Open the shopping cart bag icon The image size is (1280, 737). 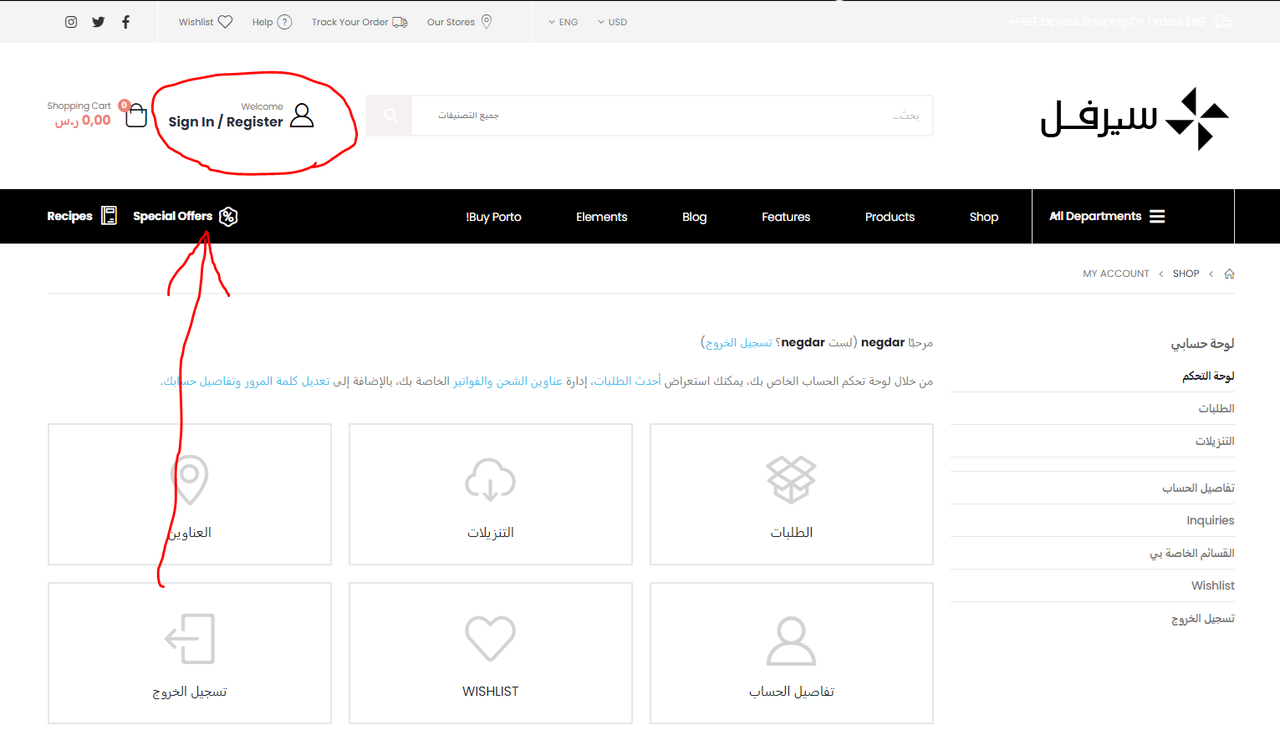[x=136, y=115]
